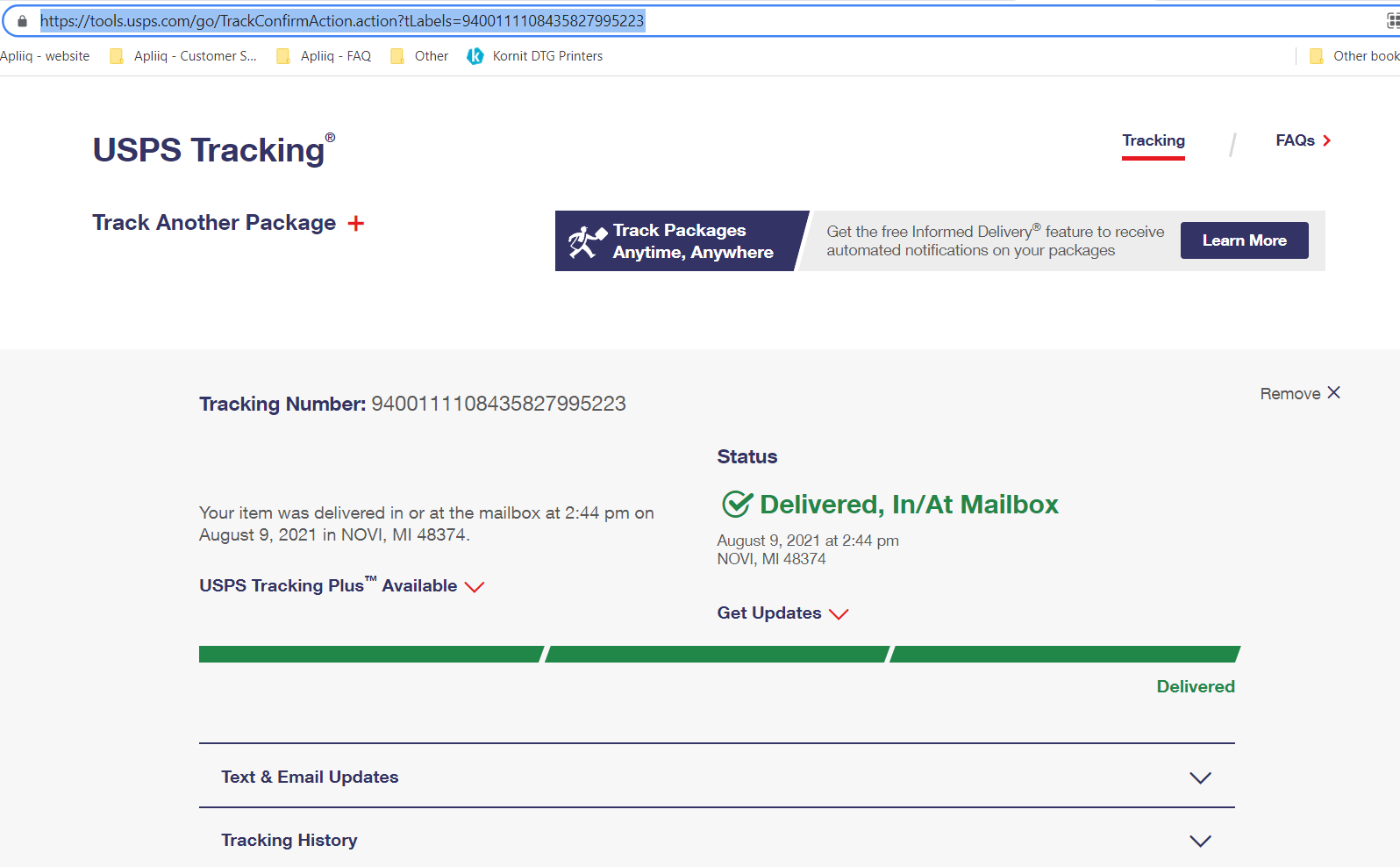1400x867 pixels.
Task: Click the Informed Delivery description text
Action: [x=996, y=240]
